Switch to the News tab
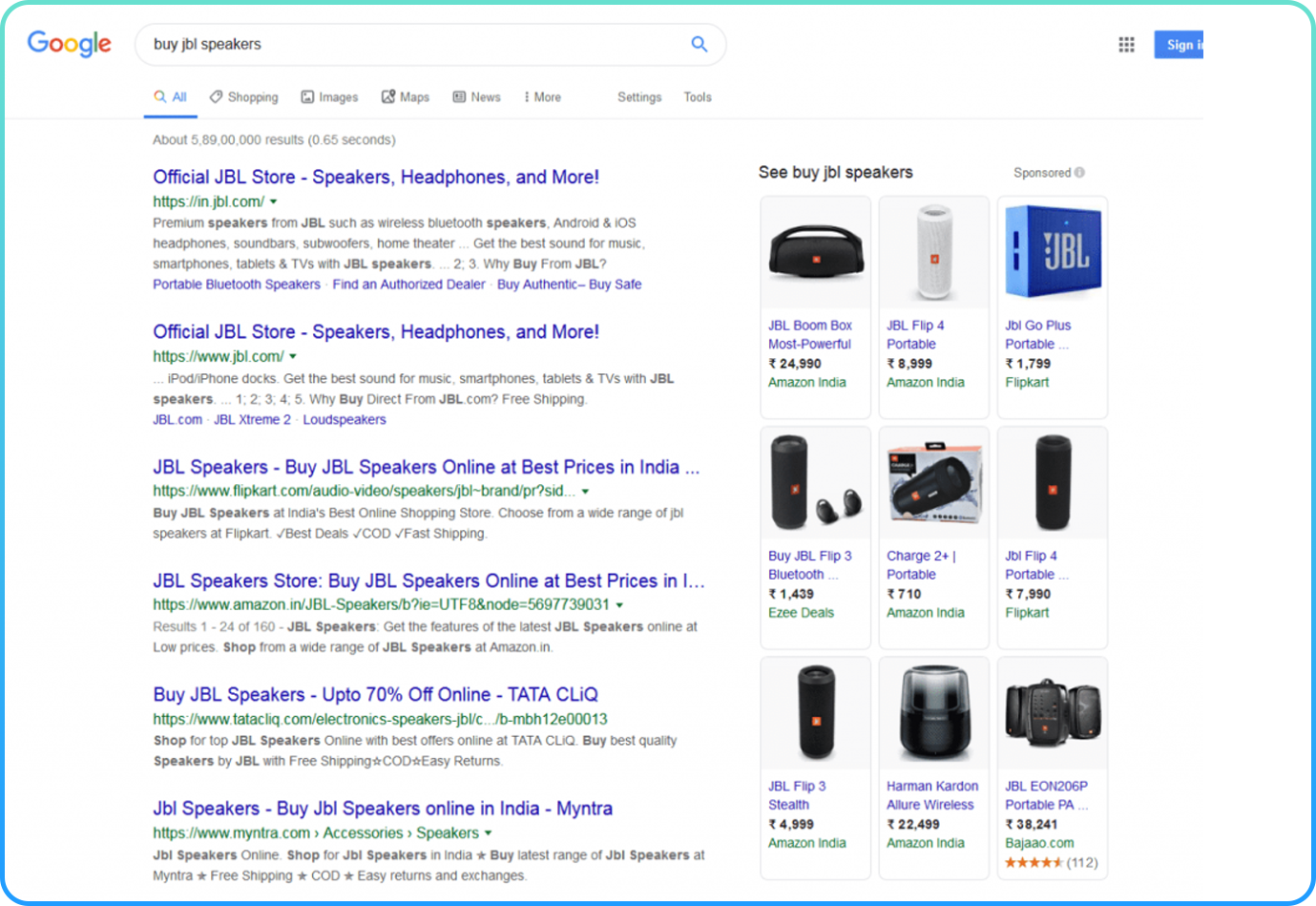 [476, 97]
